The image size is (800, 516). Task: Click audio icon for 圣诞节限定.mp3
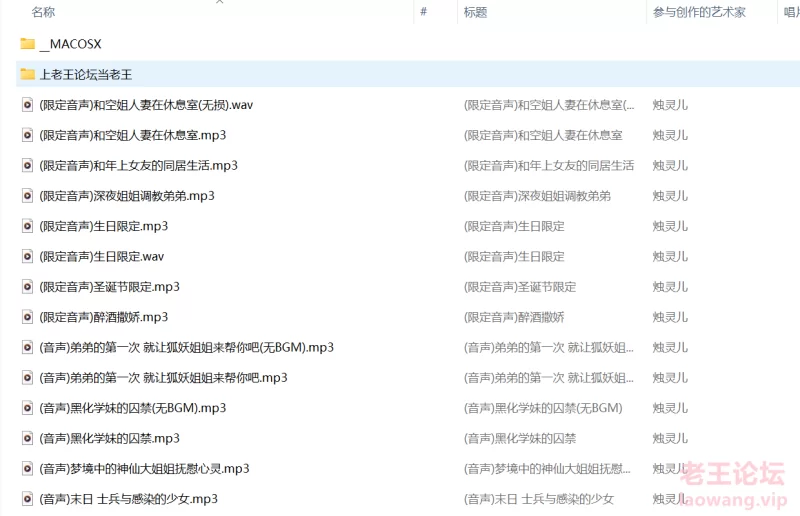(x=28, y=287)
